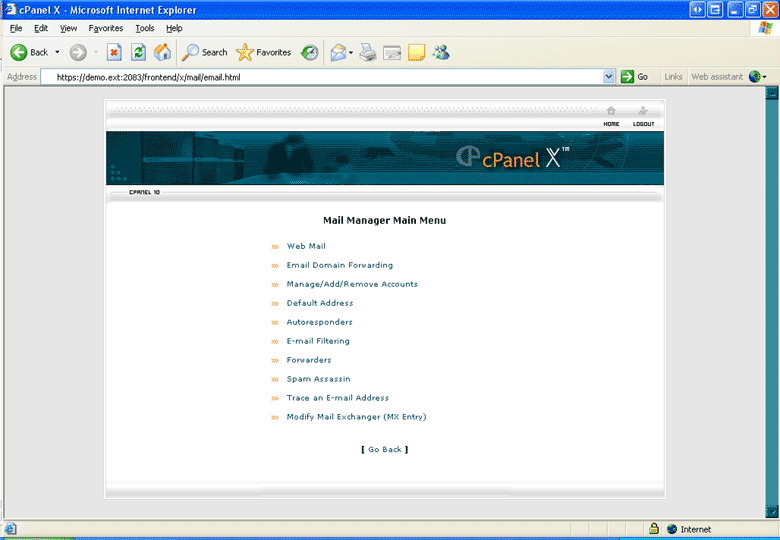
Task: Open the Favorites menu
Action: pyautogui.click(x=105, y=28)
